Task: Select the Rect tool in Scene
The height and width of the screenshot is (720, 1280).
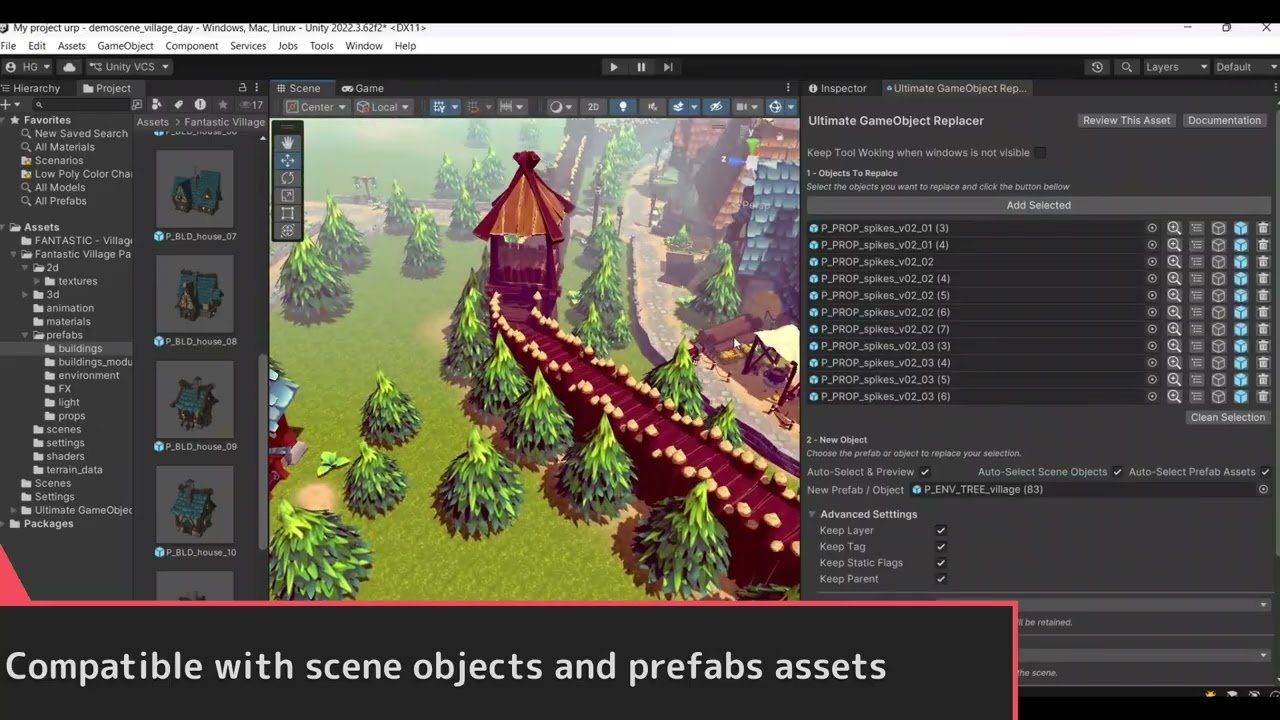Action: 288,213
